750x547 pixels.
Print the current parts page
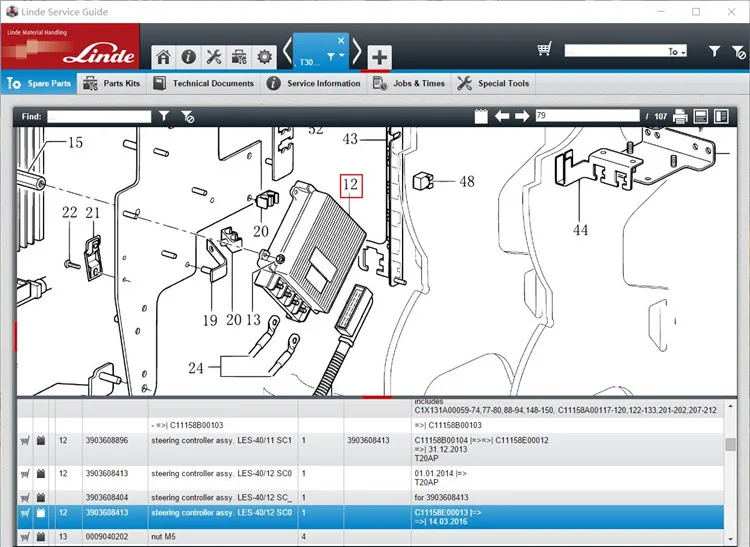680,116
